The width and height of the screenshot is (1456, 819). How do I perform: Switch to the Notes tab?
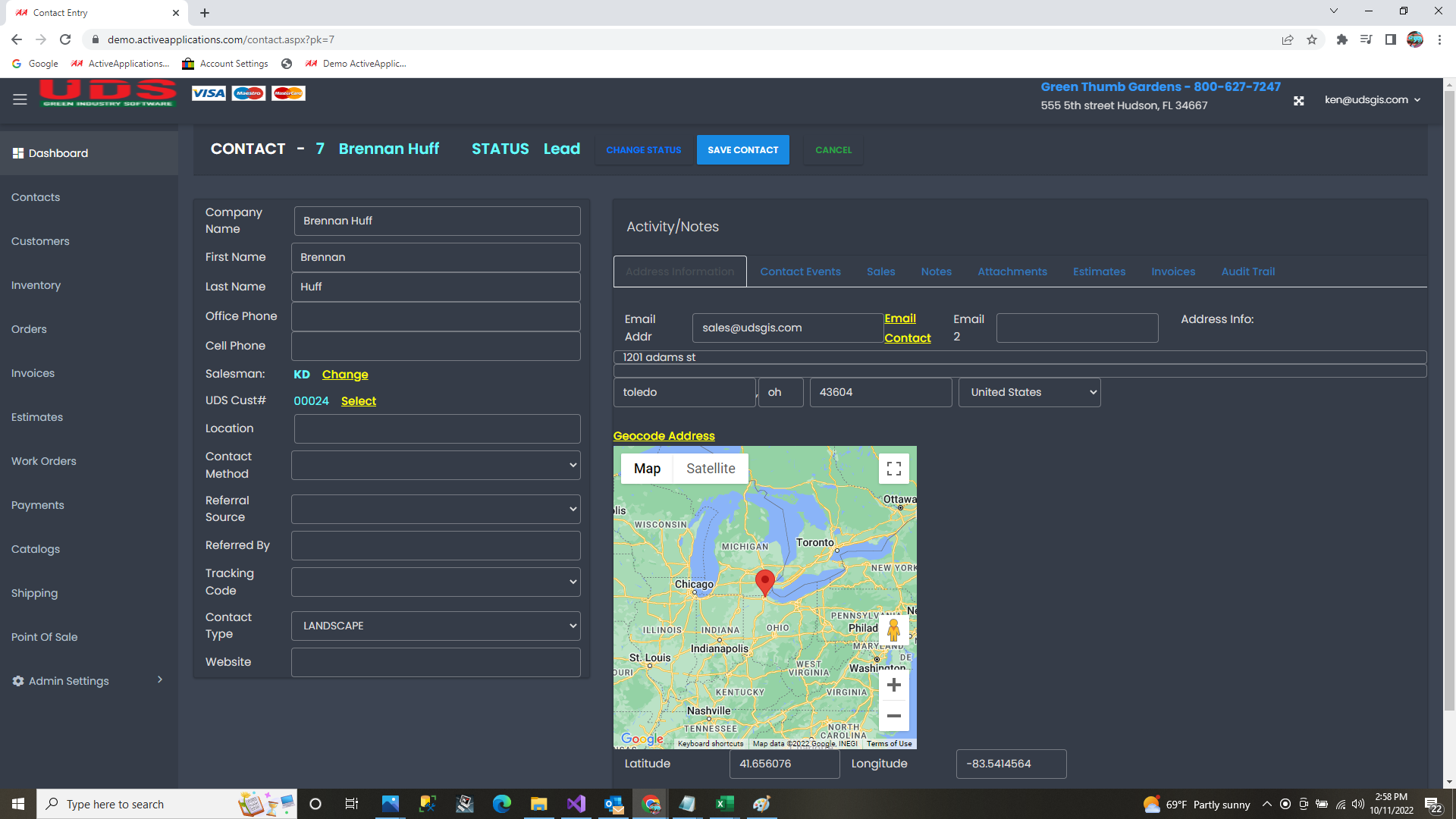click(936, 271)
